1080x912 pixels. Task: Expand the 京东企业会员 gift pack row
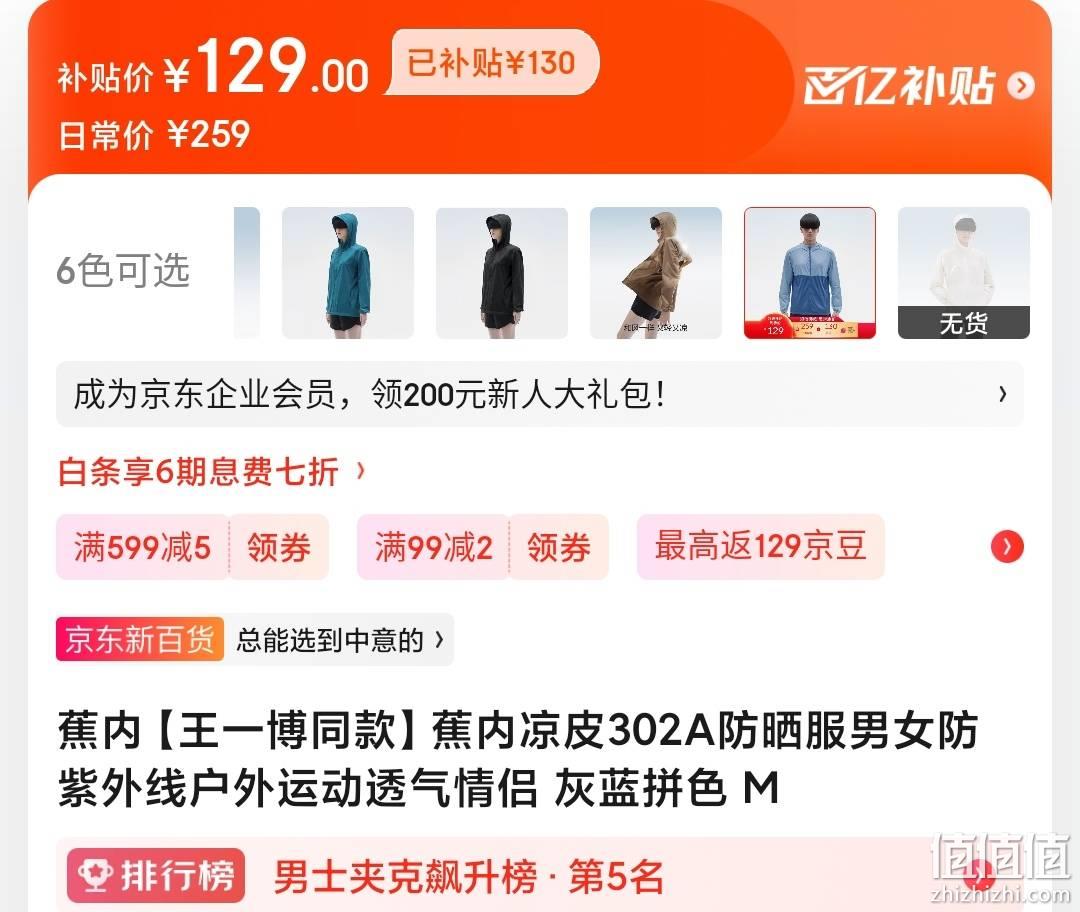(x=539, y=394)
